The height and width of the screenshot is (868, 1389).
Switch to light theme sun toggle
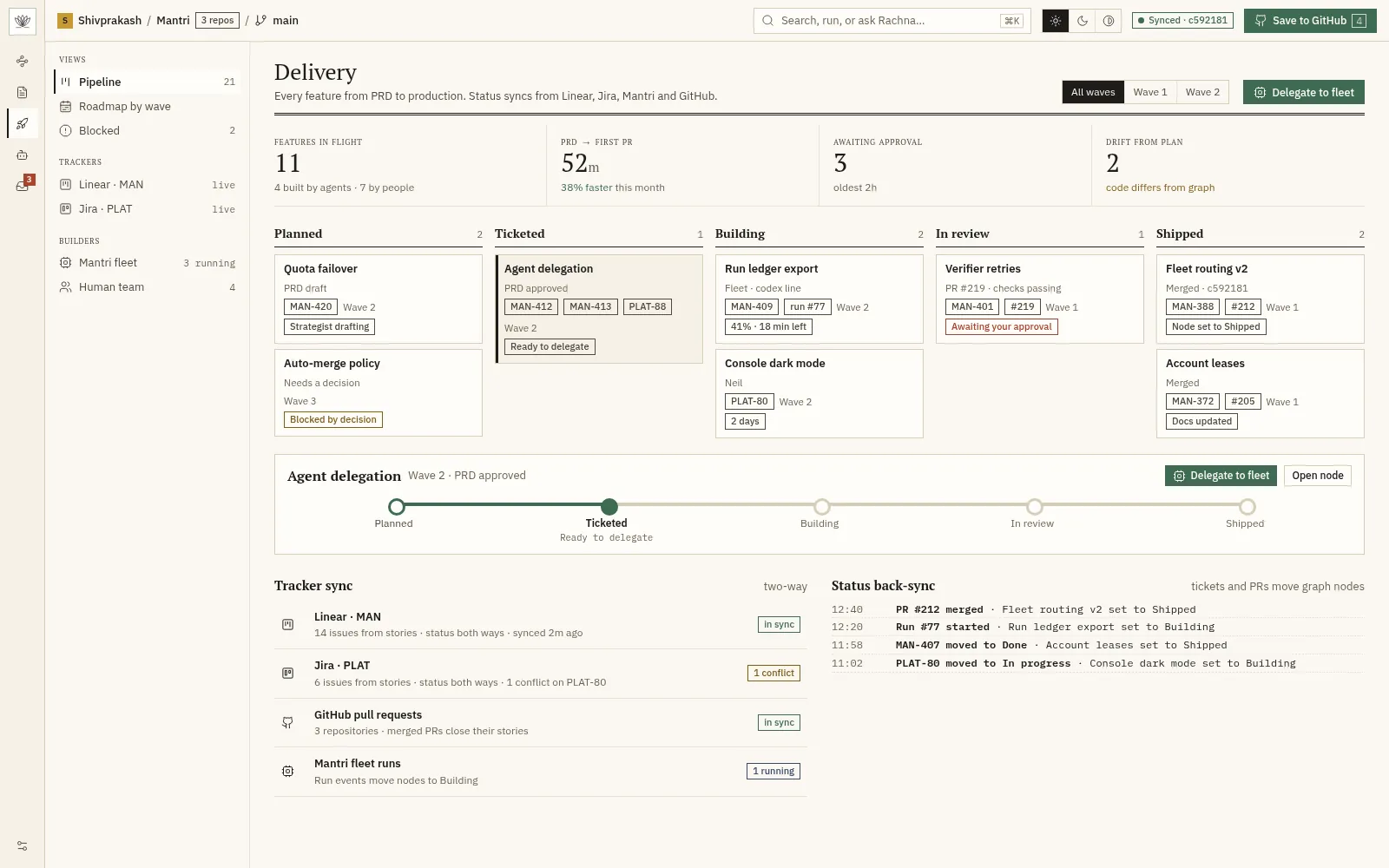[x=1055, y=21]
